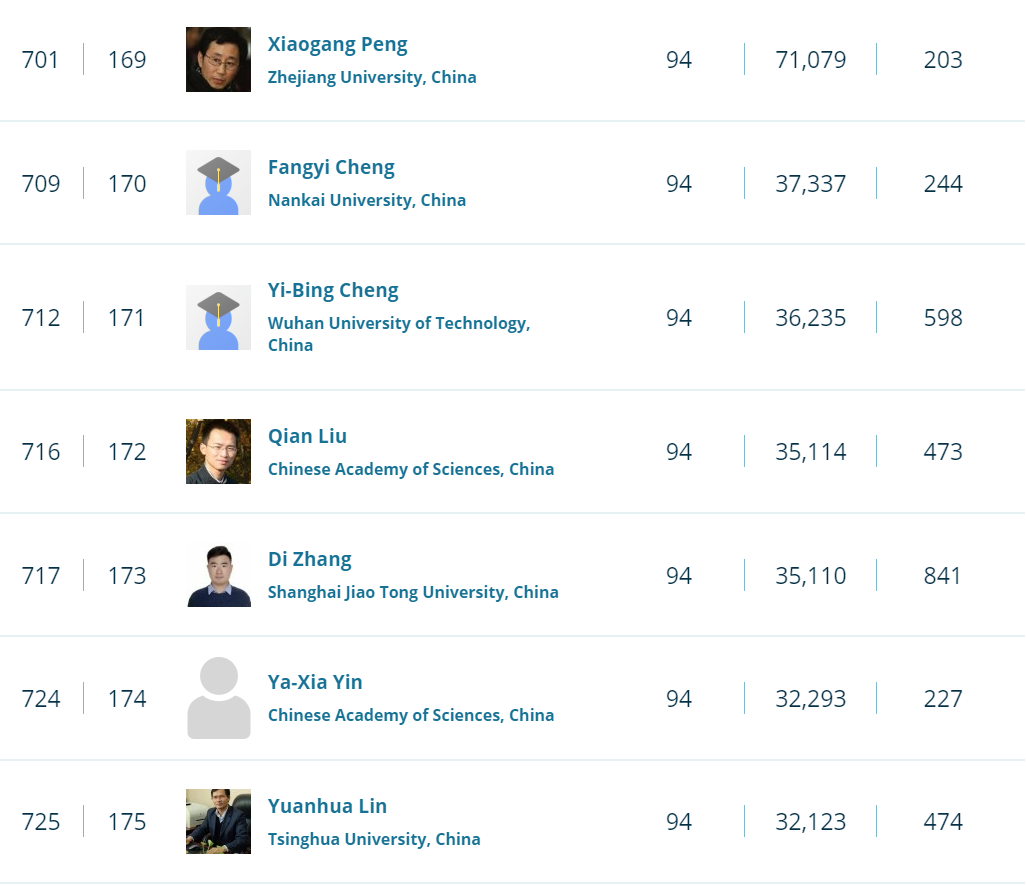Click Zhejiang University, China affiliation
Image resolution: width=1026 pixels, height=886 pixels.
[x=372, y=78]
